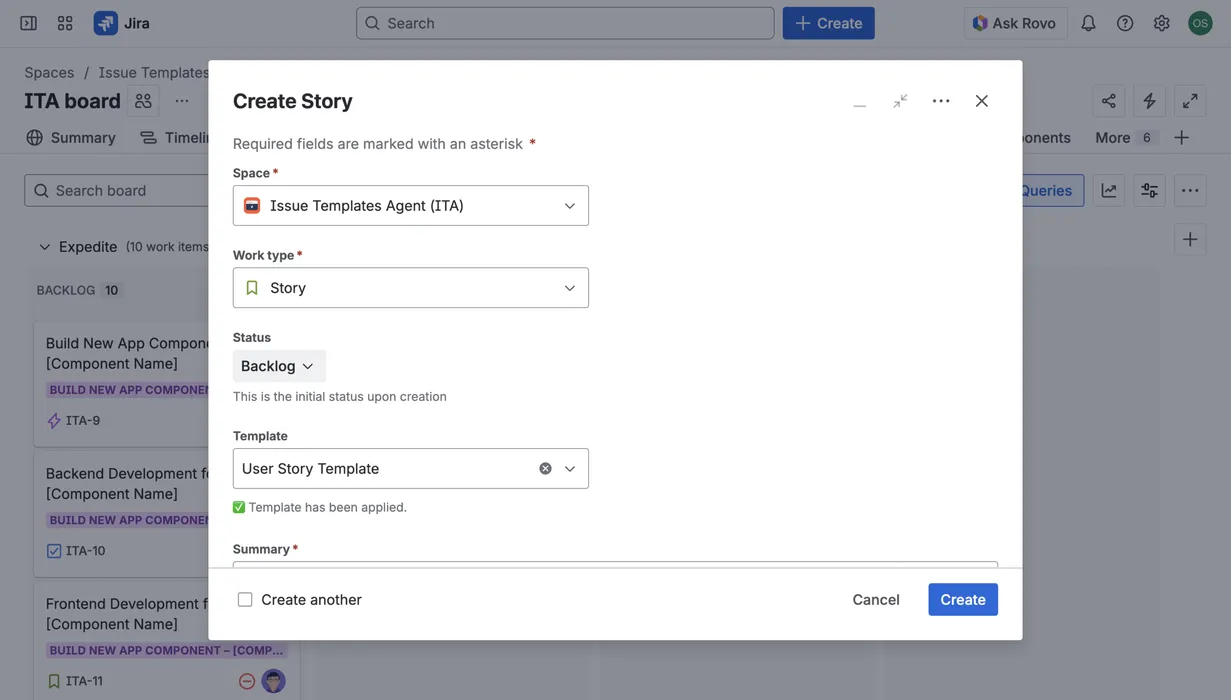This screenshot has height=700, width=1231.
Task: Open the Space dropdown
Action: click(410, 206)
